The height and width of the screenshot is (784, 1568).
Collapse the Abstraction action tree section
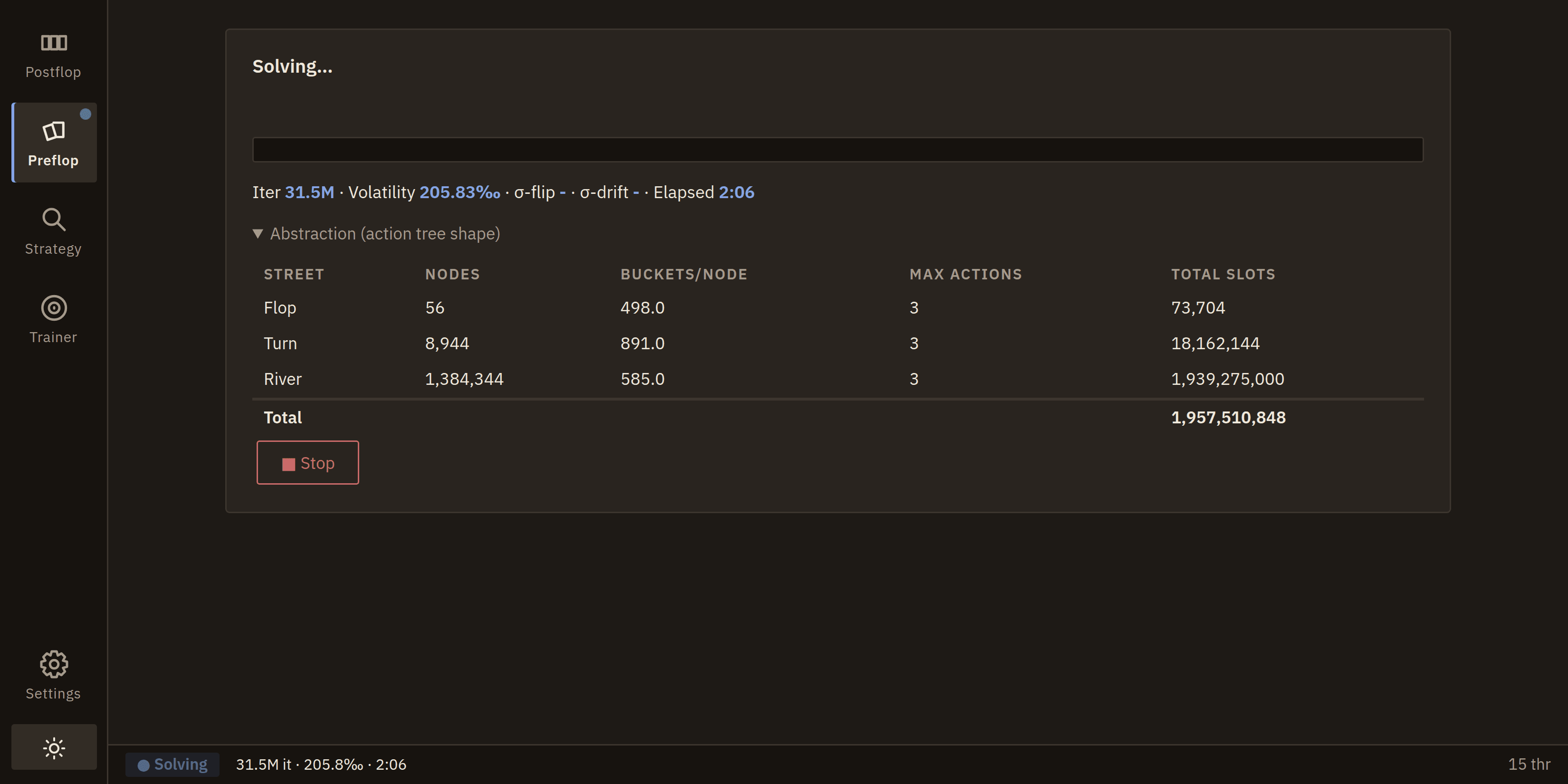[x=376, y=234]
